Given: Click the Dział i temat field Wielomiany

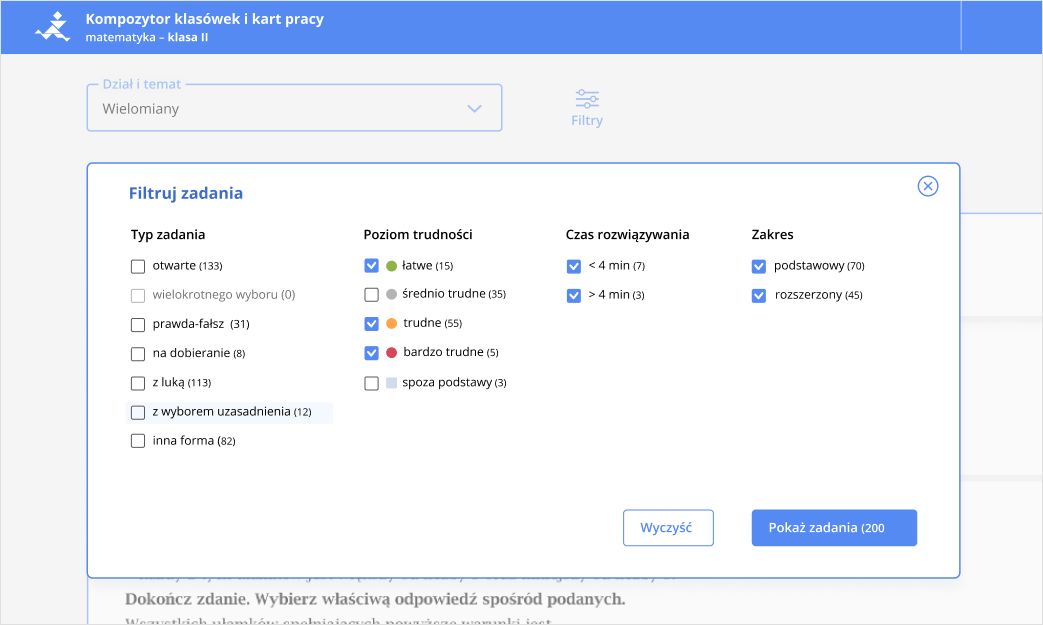Looking at the screenshot, I should (294, 108).
